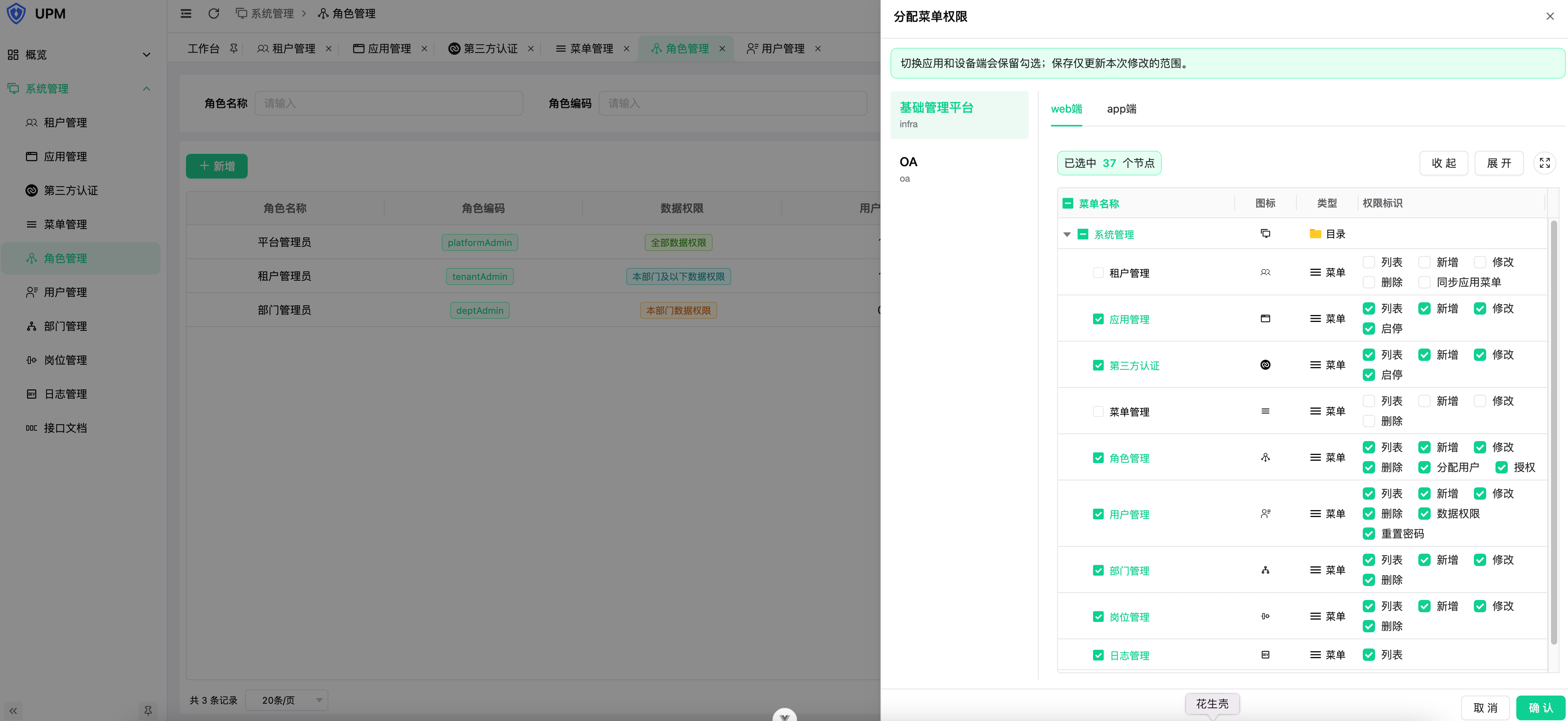The height and width of the screenshot is (721, 1568).
Task: Uncheck 授权 permission for 角色管理
Action: coord(1501,467)
